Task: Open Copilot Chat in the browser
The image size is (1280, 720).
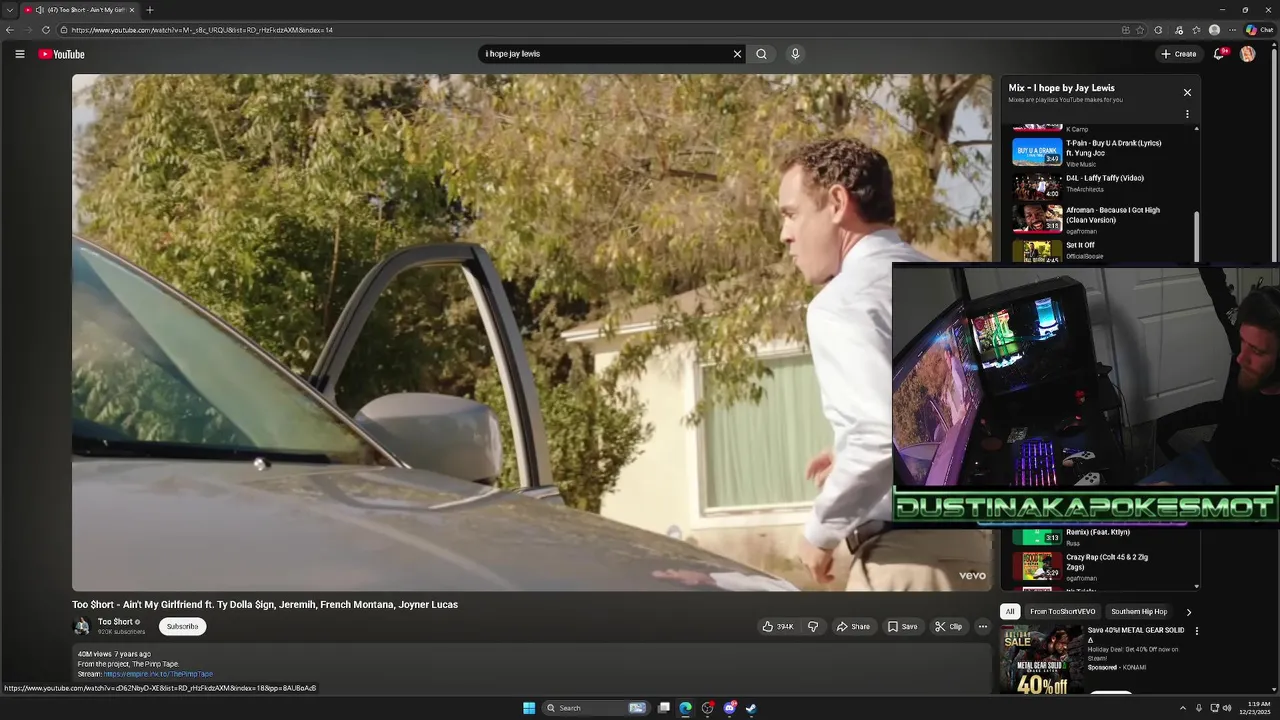Action: coord(1259,30)
